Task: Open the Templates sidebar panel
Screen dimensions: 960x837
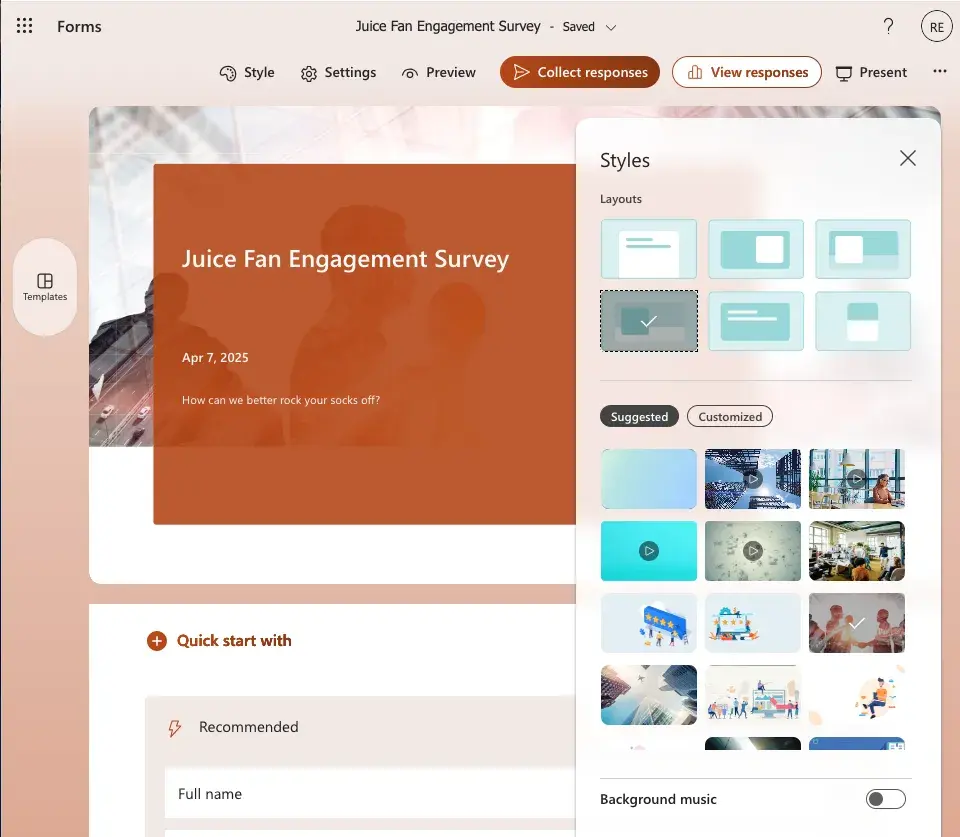Action: point(45,288)
